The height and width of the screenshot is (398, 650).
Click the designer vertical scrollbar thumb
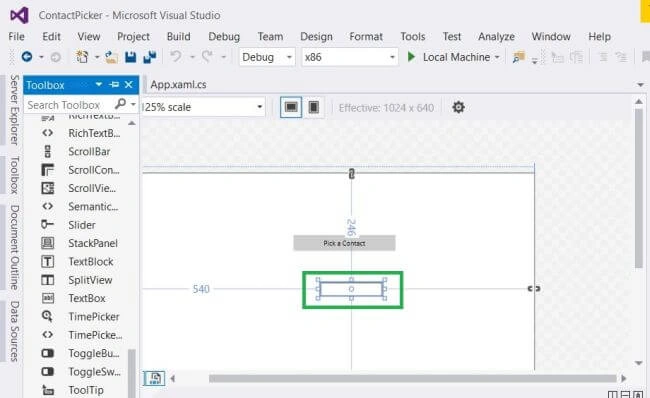click(x=639, y=188)
